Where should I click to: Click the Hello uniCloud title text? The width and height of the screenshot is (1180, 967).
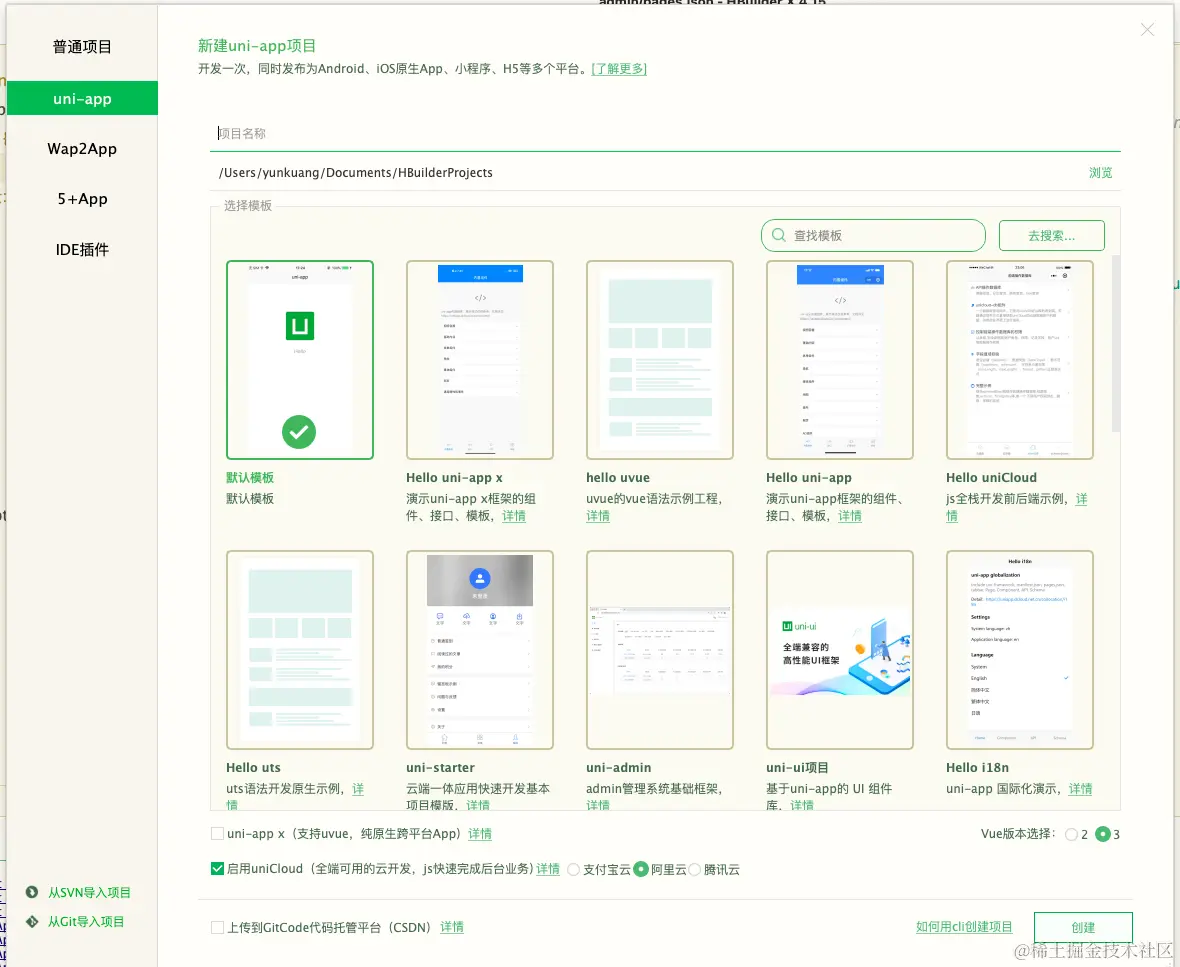(991, 478)
